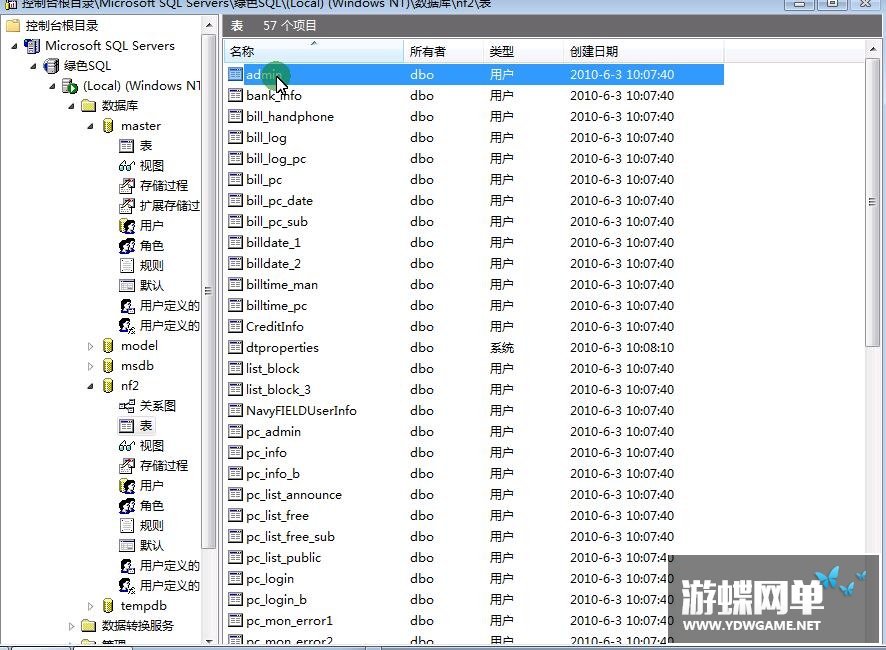The width and height of the screenshot is (886, 650).
Task: Sort by 创建日期 column header
Action: pos(644,51)
